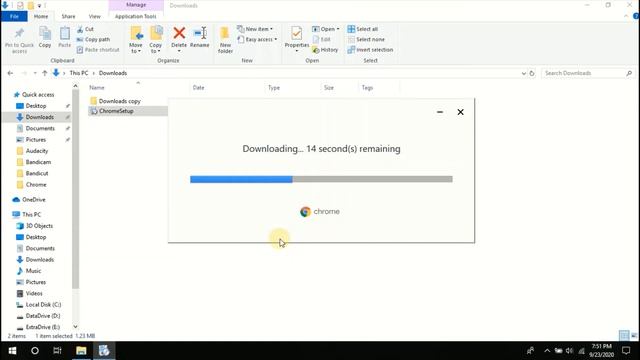Close the Chrome installer dialog
Screen dimensions: 640x360
click(460, 112)
